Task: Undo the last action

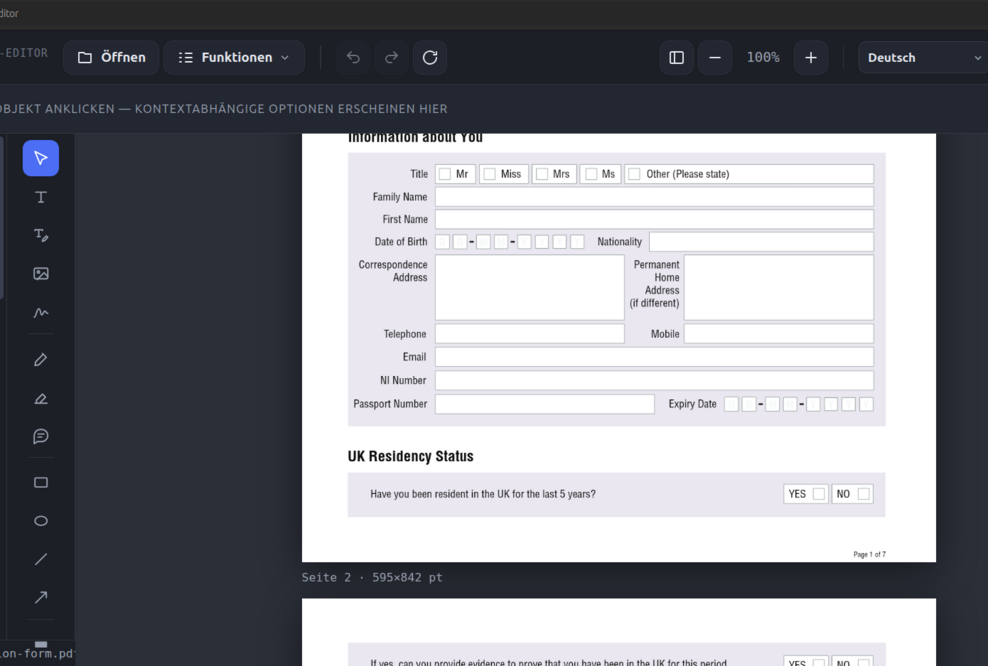Action: pyautogui.click(x=353, y=57)
